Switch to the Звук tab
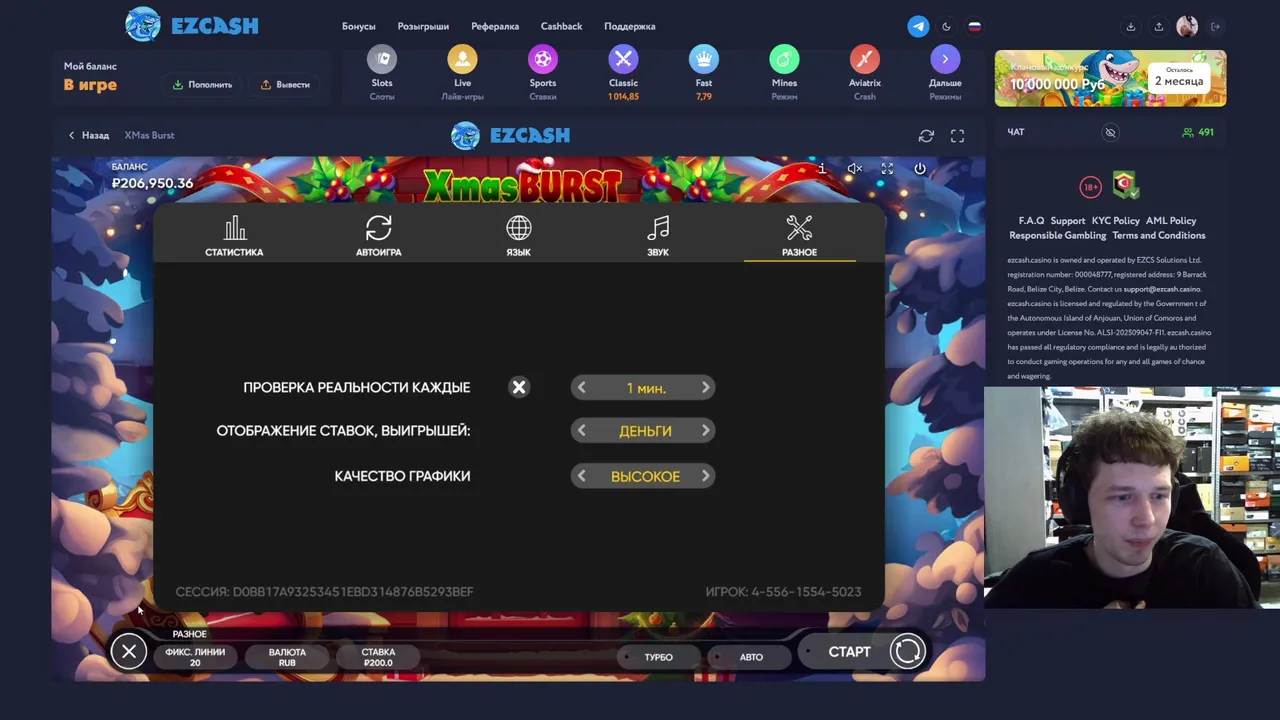1280x720 pixels. coord(658,237)
